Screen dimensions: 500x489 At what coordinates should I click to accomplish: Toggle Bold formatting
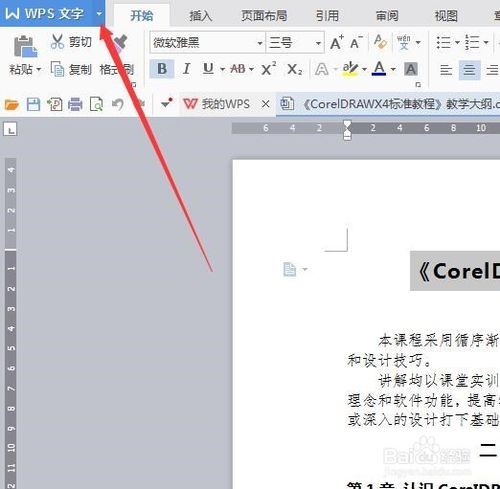click(x=162, y=69)
